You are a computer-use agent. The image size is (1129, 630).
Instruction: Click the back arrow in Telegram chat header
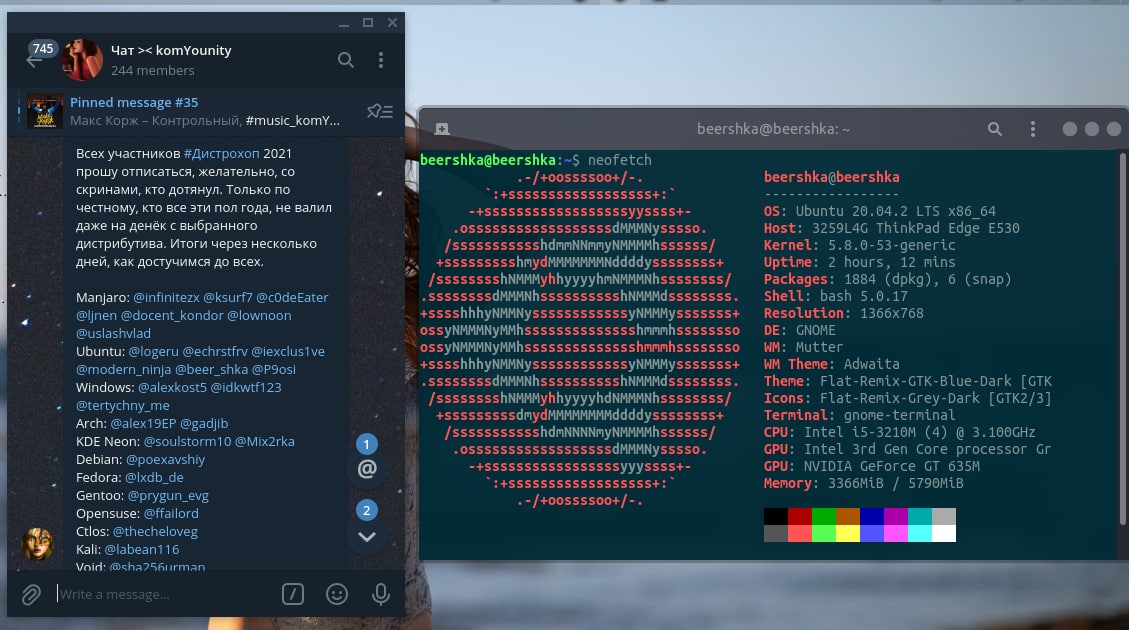pos(33,62)
